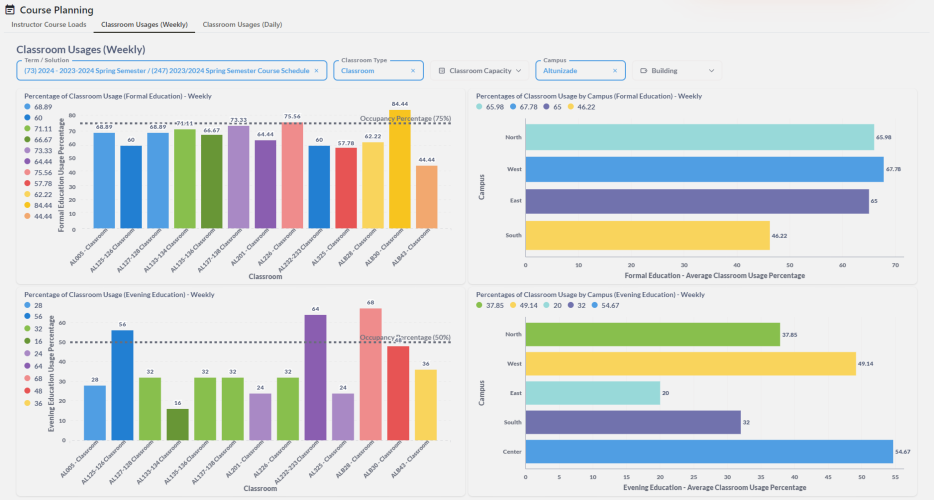
Task: Toggle the 57.78 legend entry
Action: (38, 184)
